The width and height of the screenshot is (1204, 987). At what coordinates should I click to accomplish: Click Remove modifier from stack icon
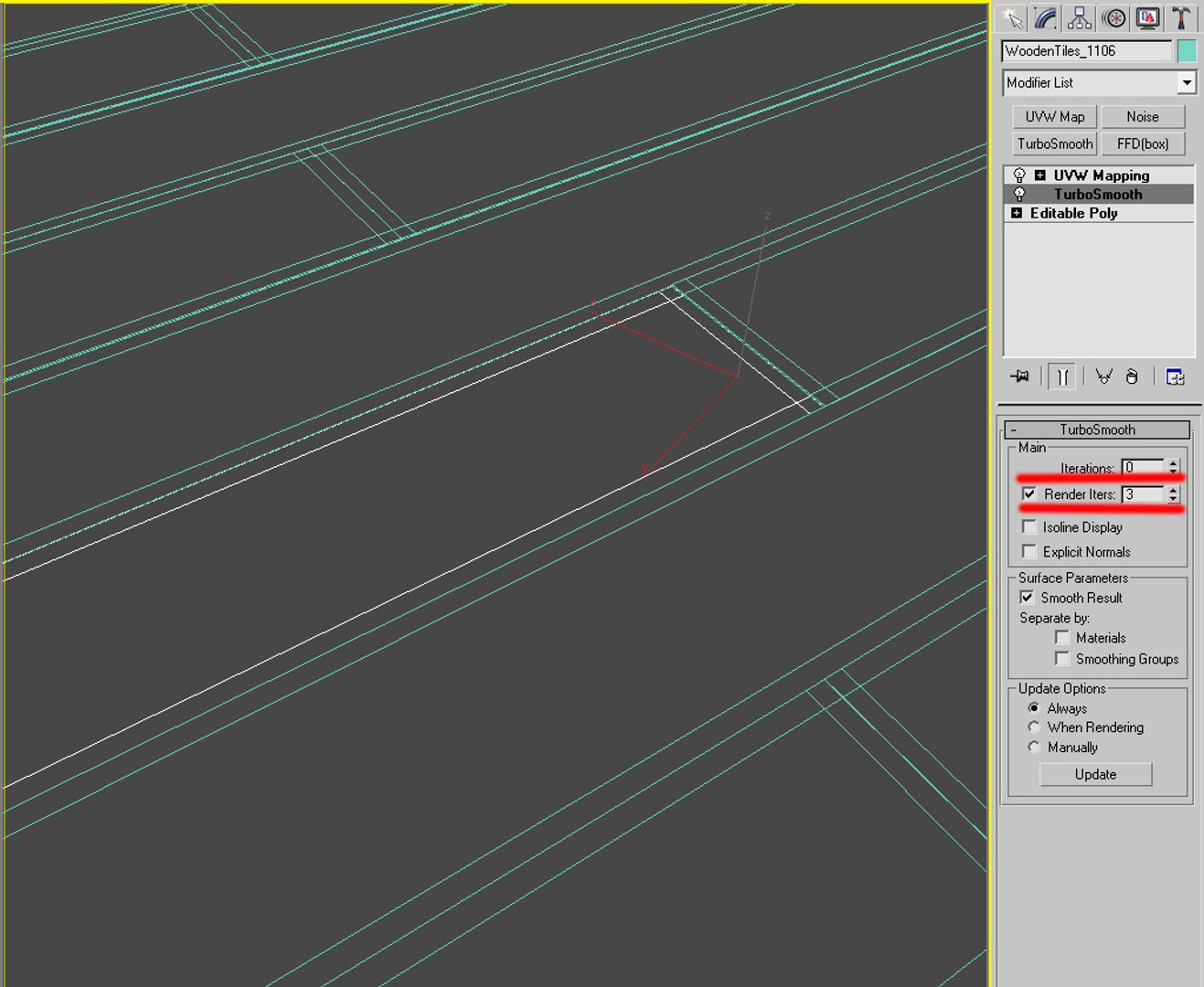pos(1132,377)
